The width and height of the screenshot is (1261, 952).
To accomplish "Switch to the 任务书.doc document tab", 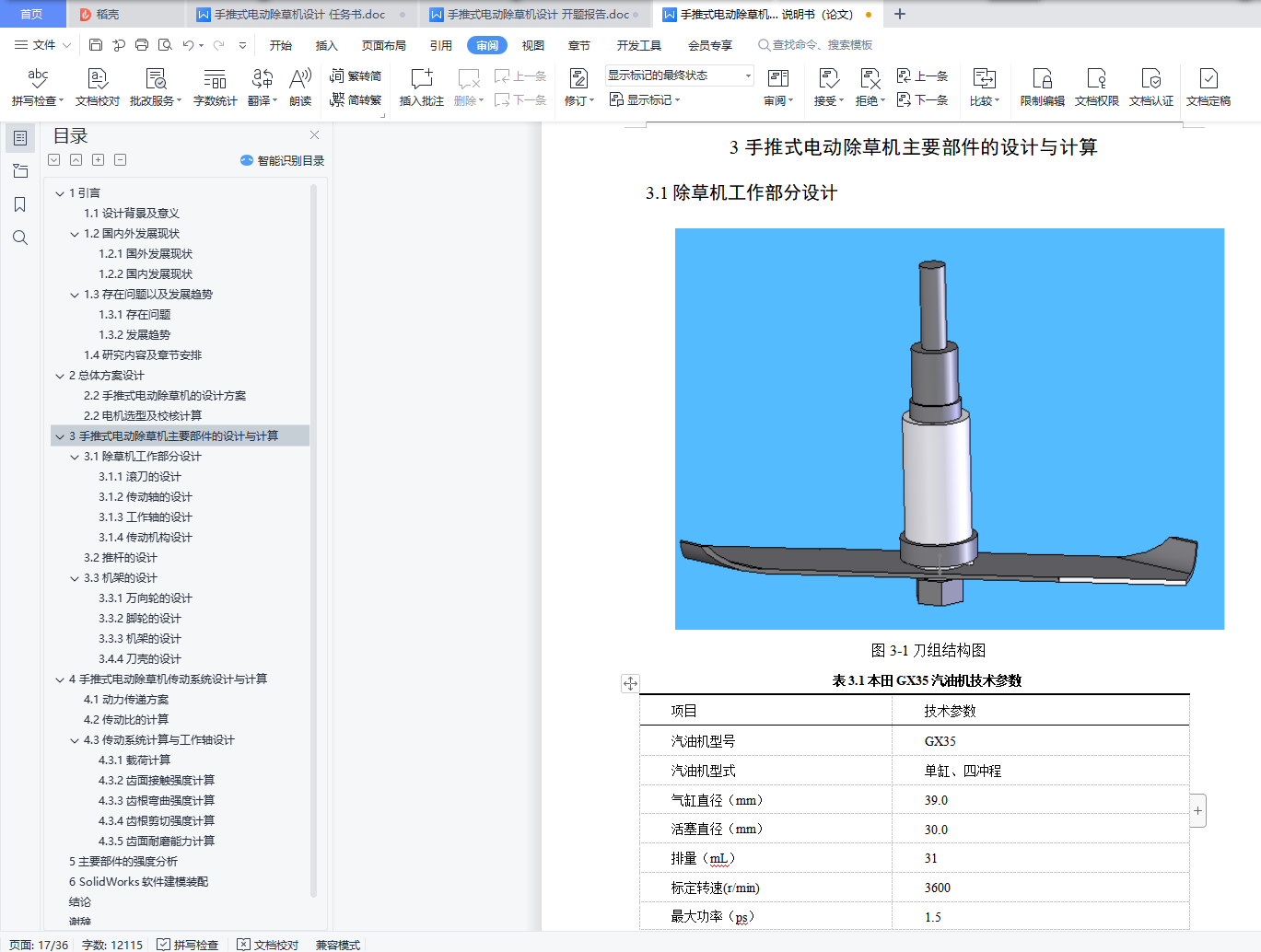I will click(x=301, y=15).
